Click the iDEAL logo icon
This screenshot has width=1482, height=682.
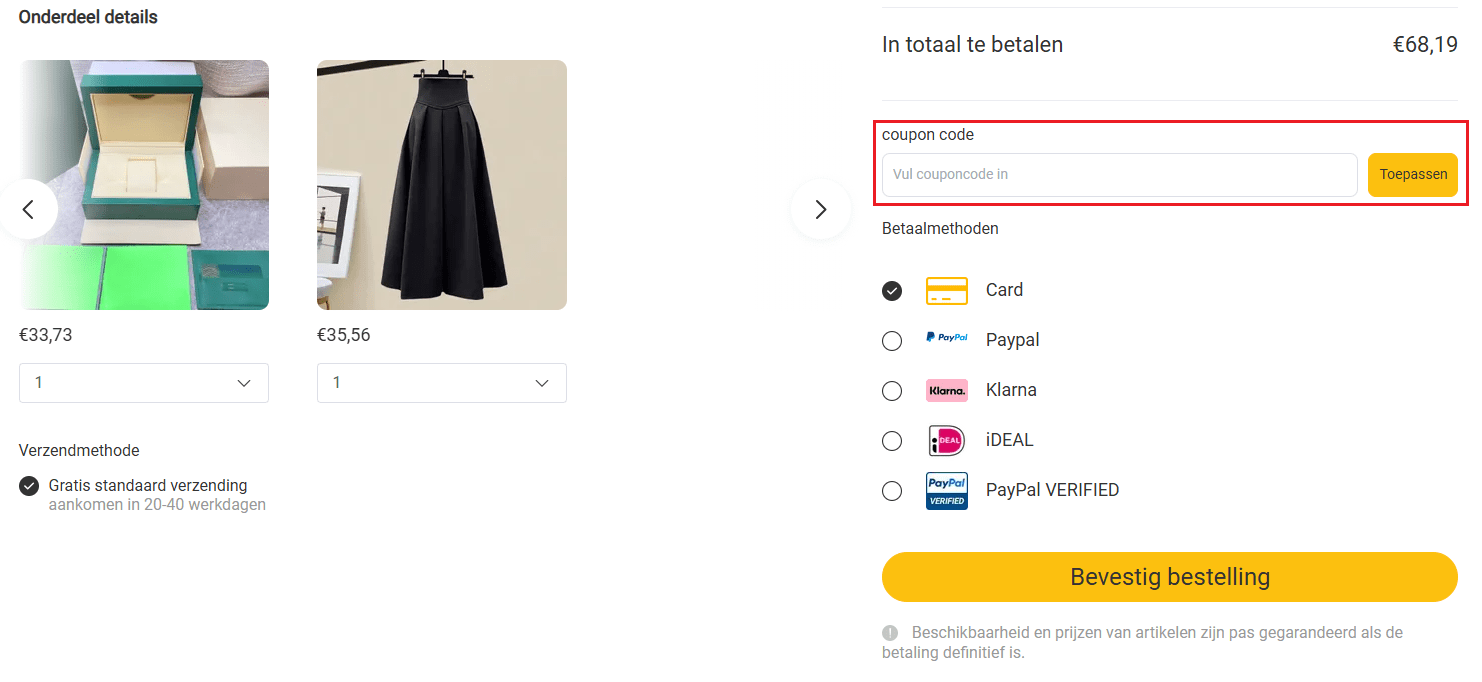pos(946,440)
